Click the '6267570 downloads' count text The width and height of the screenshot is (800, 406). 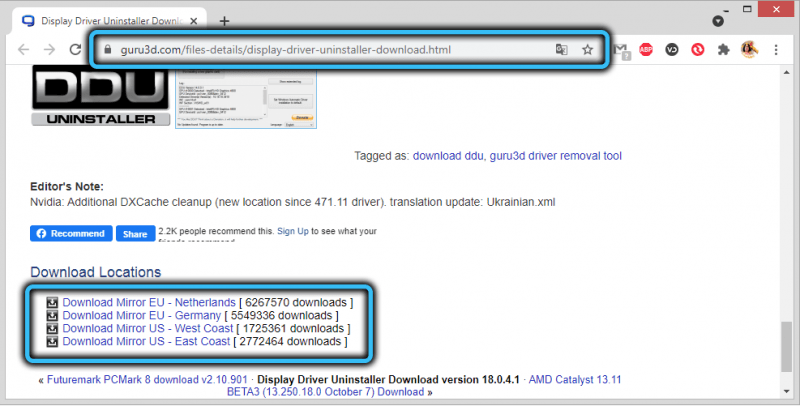coord(296,302)
